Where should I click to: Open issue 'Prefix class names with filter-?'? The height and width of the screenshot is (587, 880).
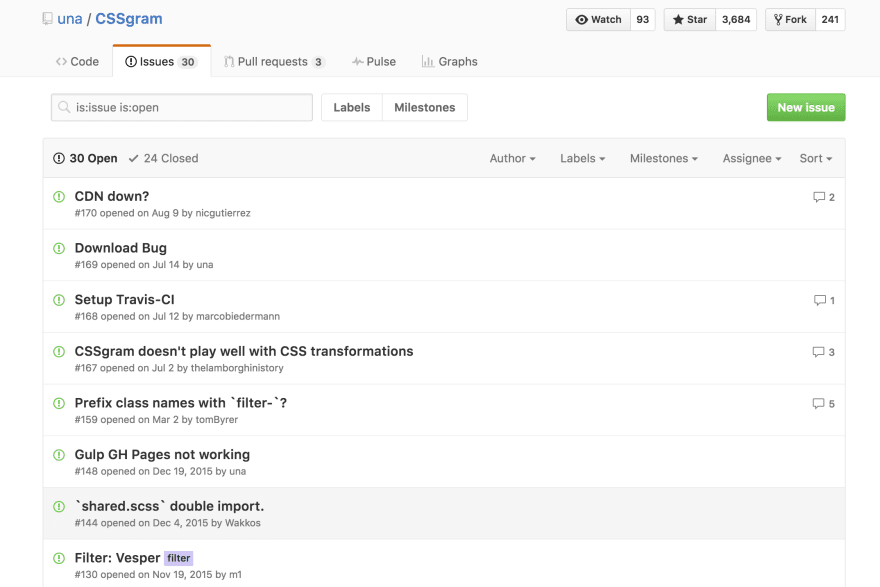click(x=181, y=403)
